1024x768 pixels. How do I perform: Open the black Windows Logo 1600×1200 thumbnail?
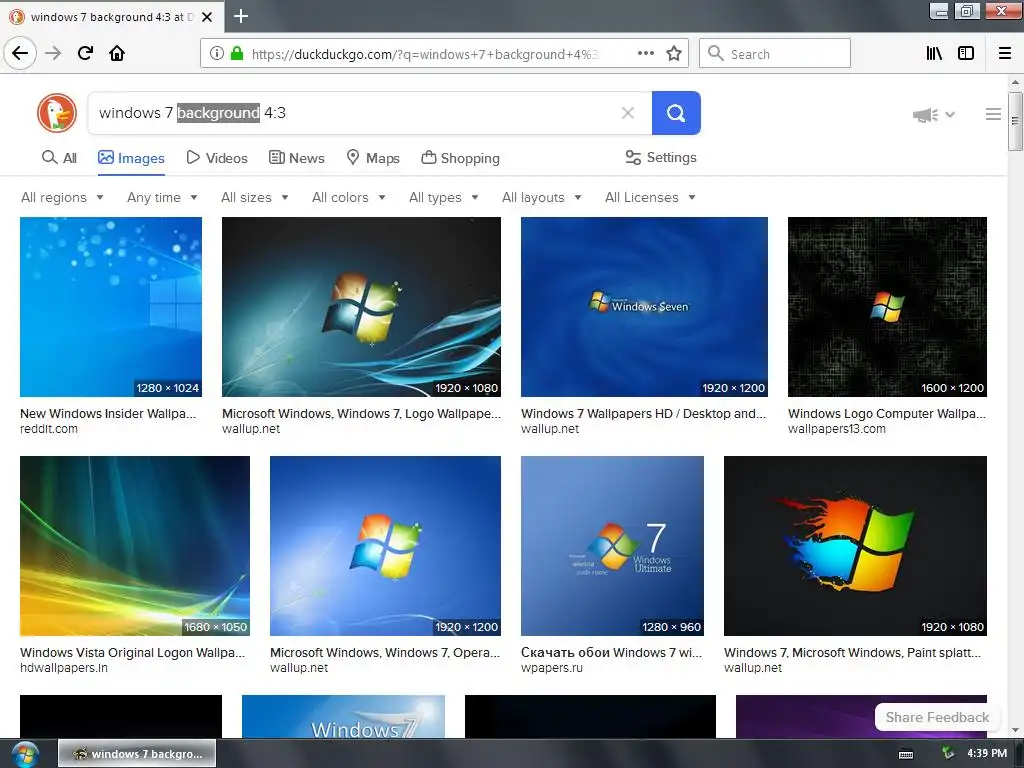point(887,307)
